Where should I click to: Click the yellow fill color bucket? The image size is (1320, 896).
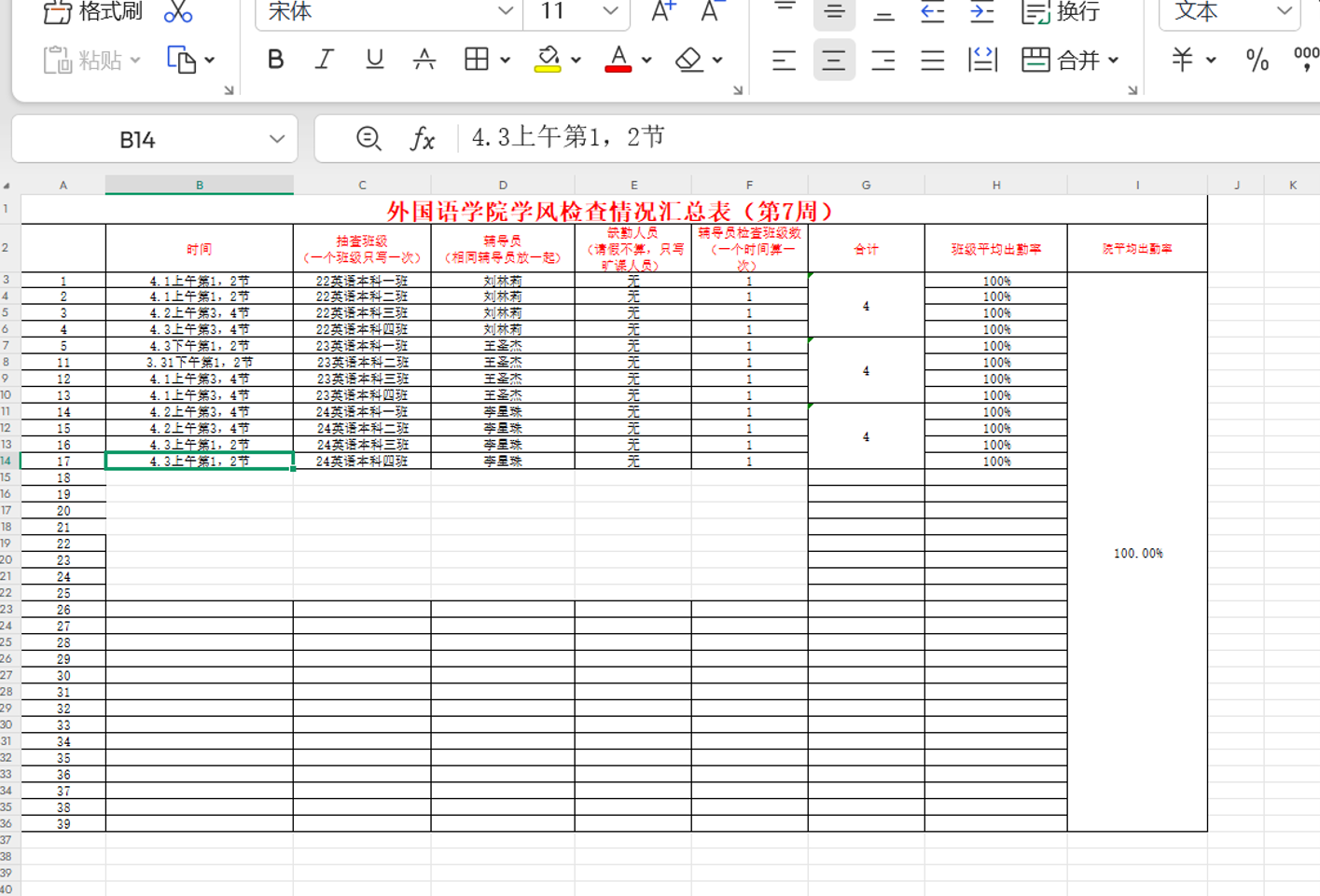pyautogui.click(x=548, y=60)
